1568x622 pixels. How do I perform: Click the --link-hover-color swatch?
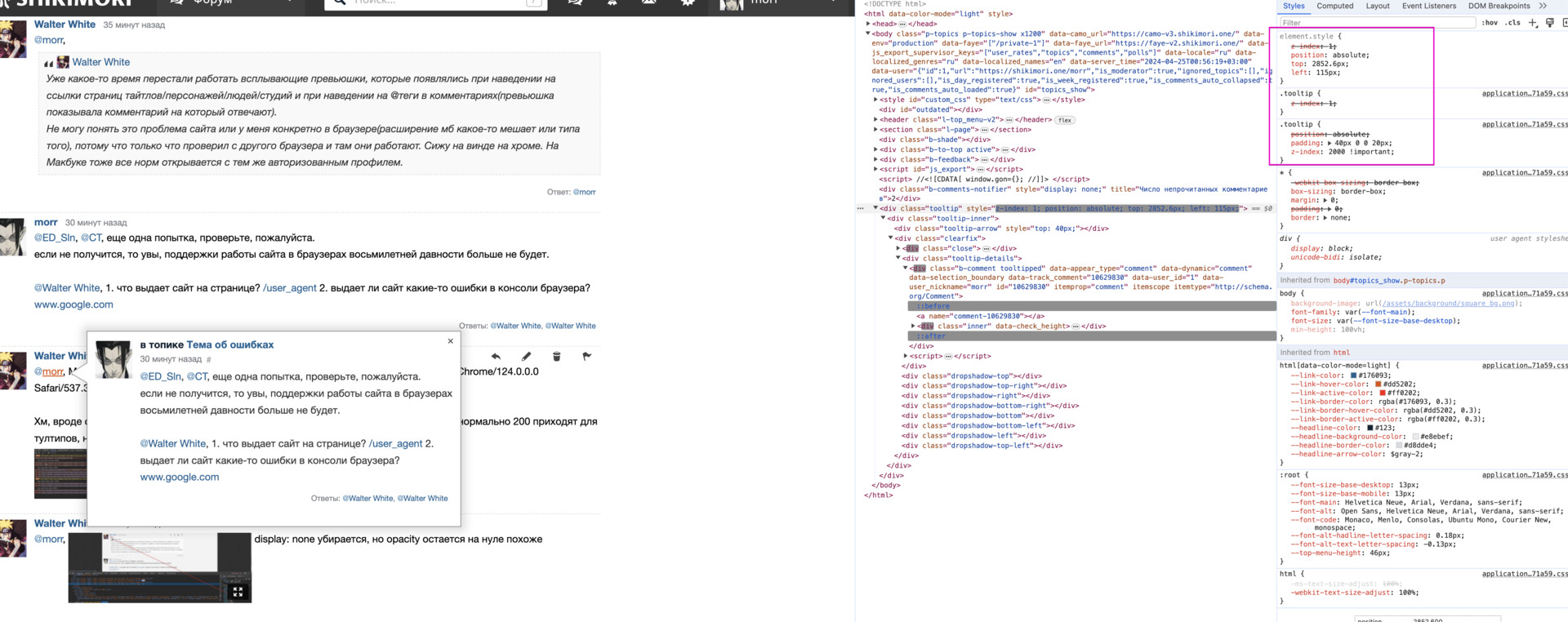click(1378, 384)
